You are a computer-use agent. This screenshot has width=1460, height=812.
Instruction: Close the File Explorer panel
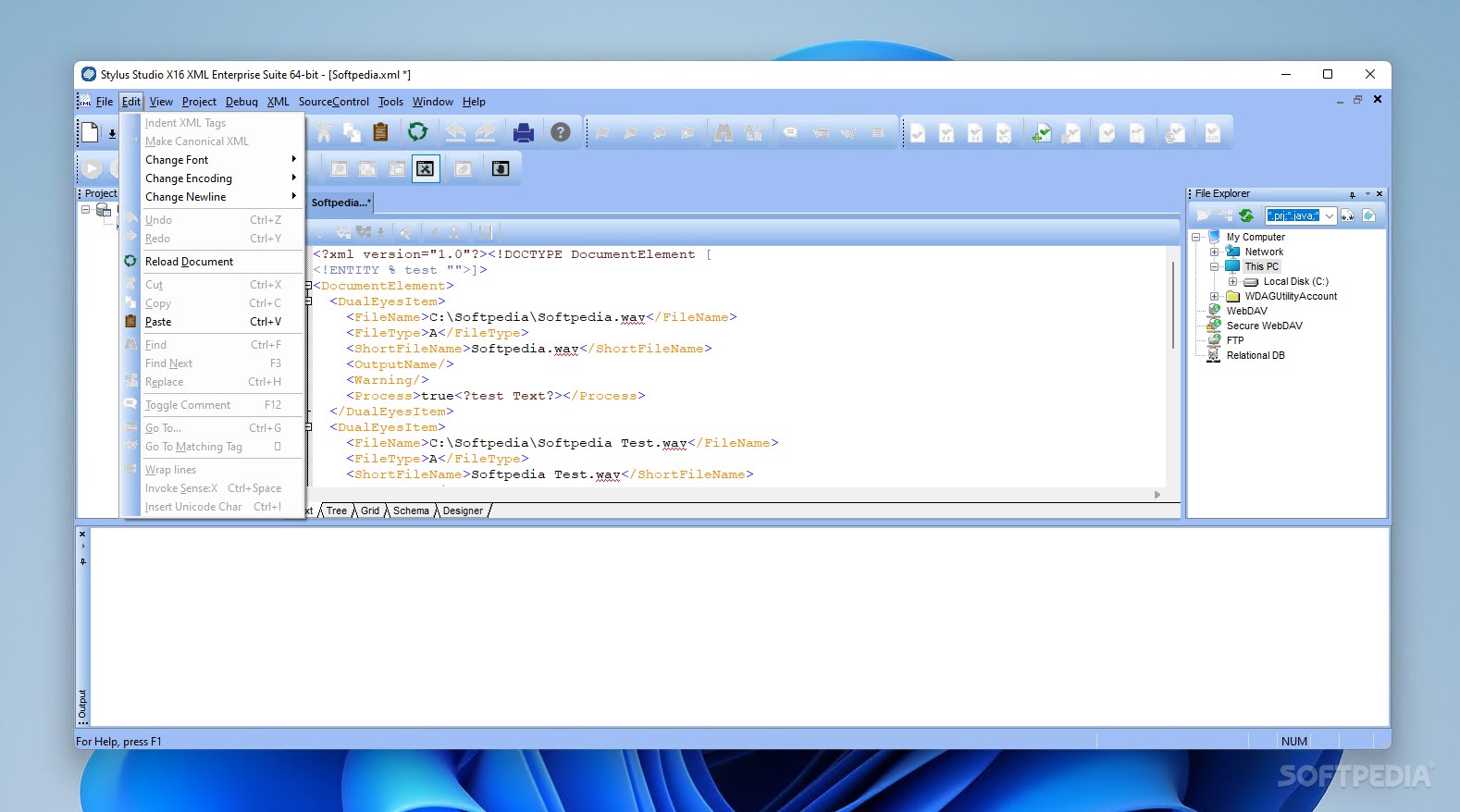coord(1380,194)
